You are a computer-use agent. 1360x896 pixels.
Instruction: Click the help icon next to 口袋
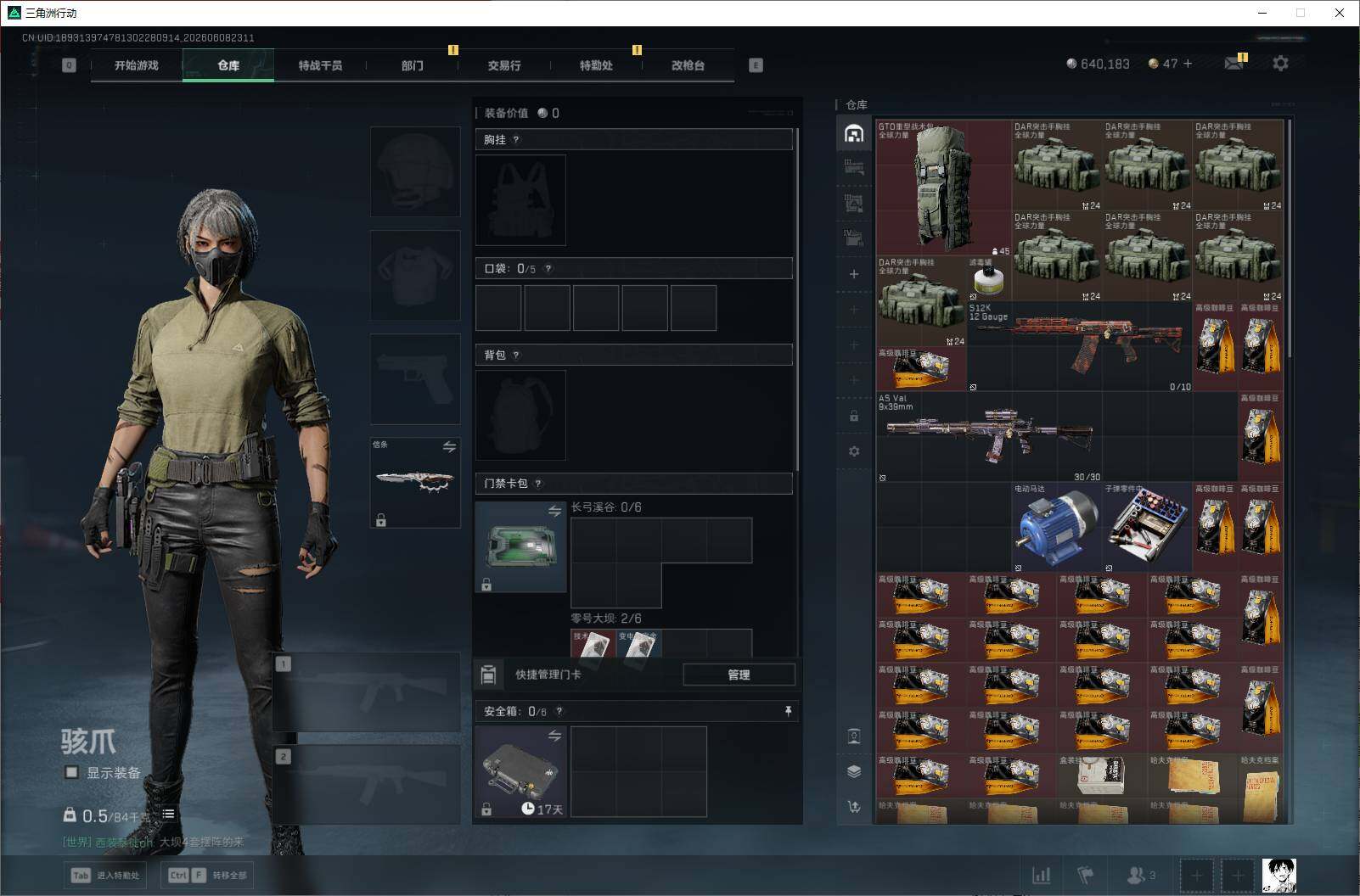point(548,269)
